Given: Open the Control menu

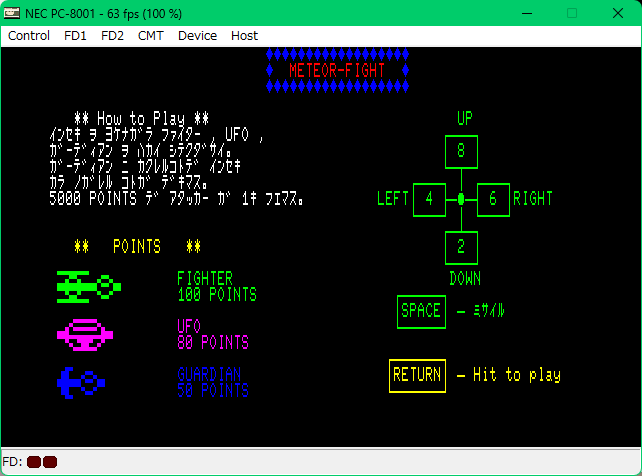Looking at the screenshot, I should [x=29, y=36].
